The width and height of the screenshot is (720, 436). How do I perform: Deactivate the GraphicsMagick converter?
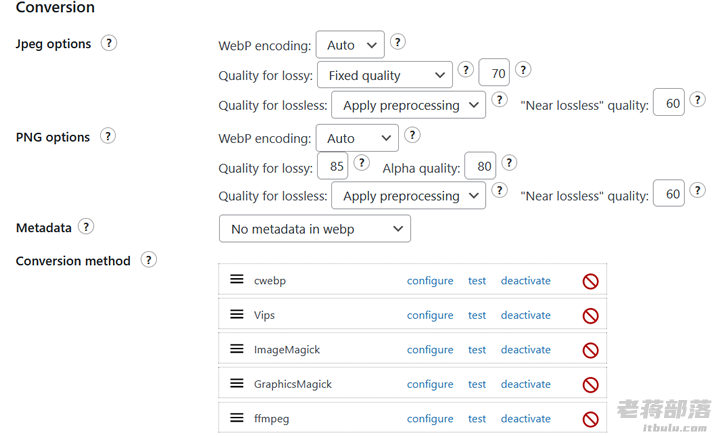tap(526, 384)
